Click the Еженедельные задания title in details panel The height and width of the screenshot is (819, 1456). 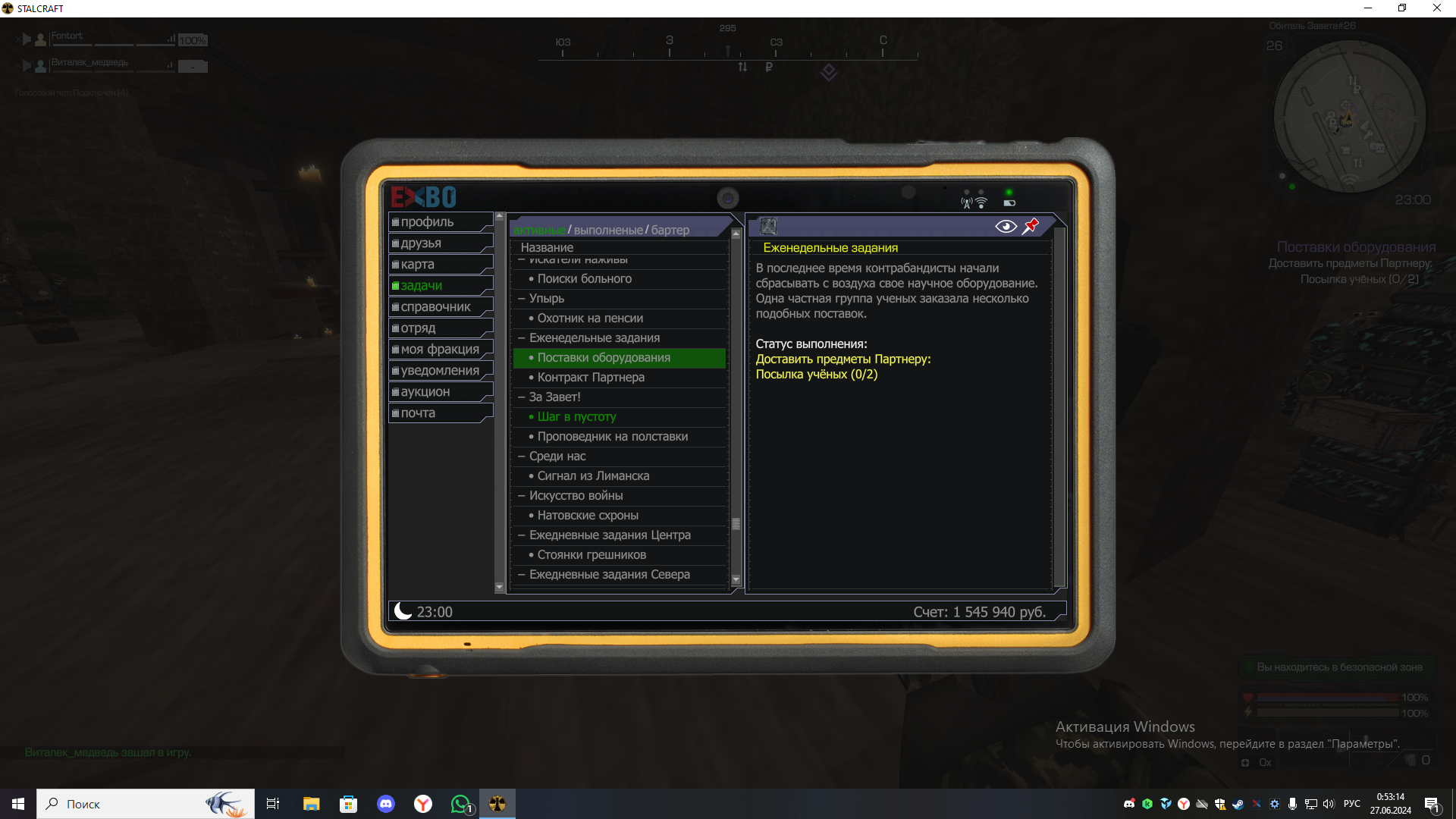pos(830,248)
